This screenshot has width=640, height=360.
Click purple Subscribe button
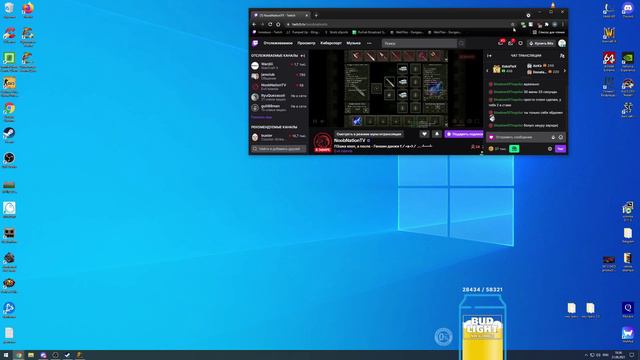(x=464, y=134)
